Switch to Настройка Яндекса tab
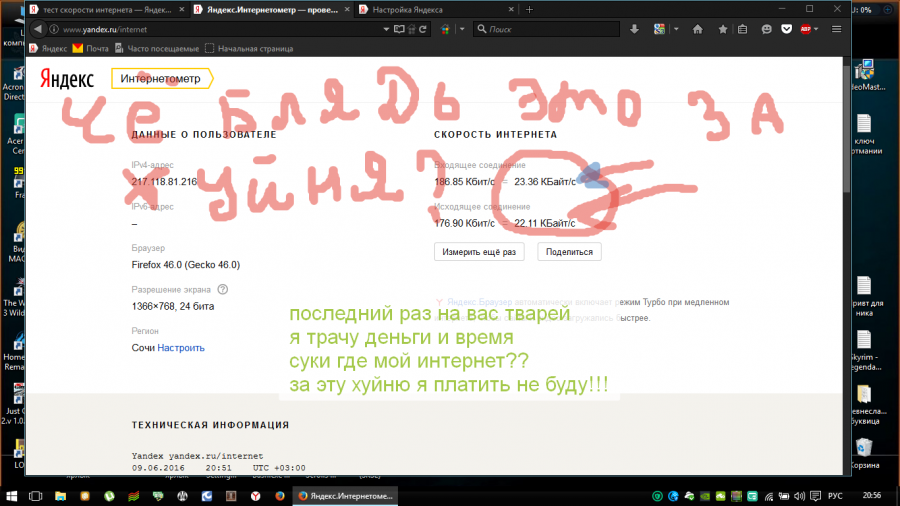The width and height of the screenshot is (900, 506). [x=408, y=10]
